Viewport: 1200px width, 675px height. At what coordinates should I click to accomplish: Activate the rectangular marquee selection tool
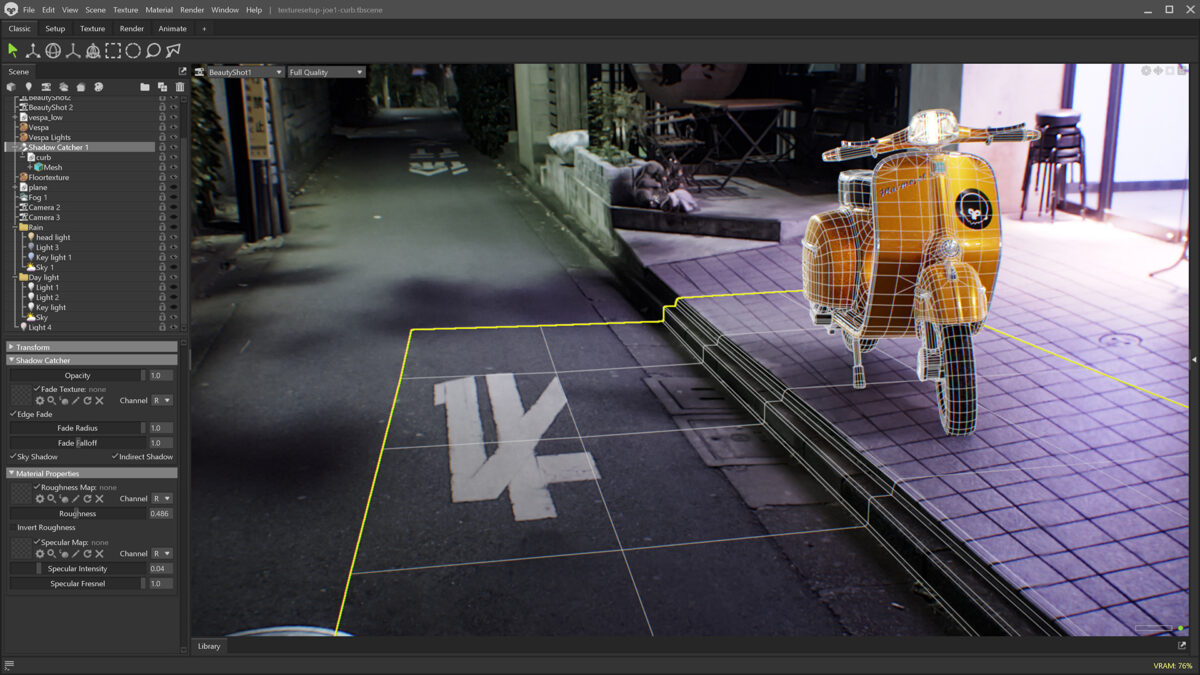click(112, 48)
